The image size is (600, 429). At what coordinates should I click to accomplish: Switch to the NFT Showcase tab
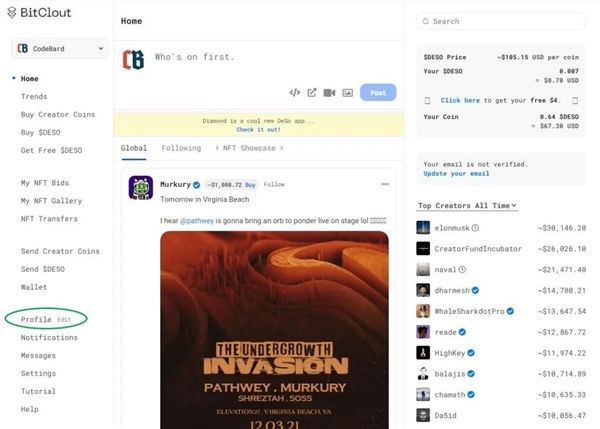(249, 148)
